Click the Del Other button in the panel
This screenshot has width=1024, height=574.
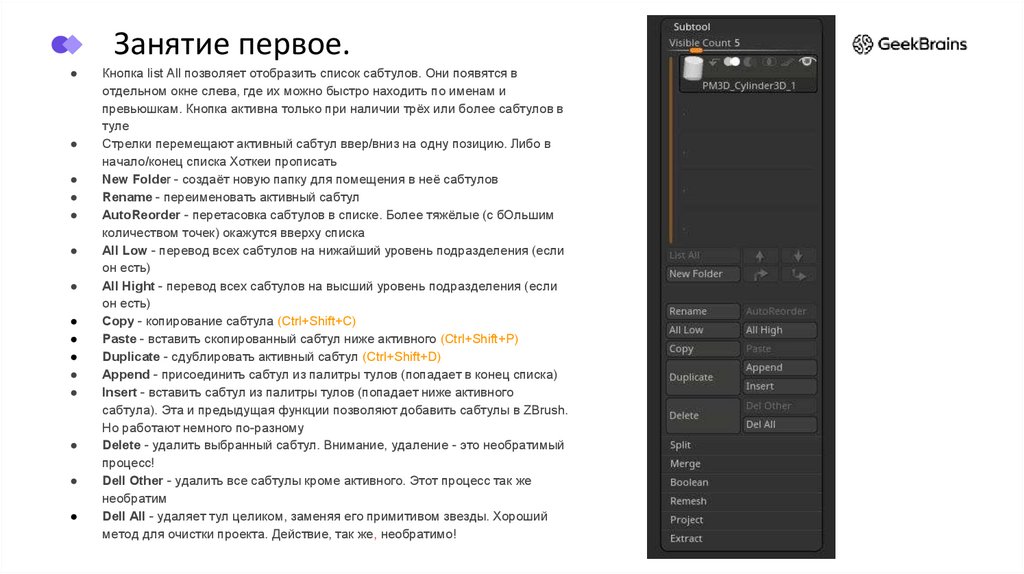tap(780, 406)
